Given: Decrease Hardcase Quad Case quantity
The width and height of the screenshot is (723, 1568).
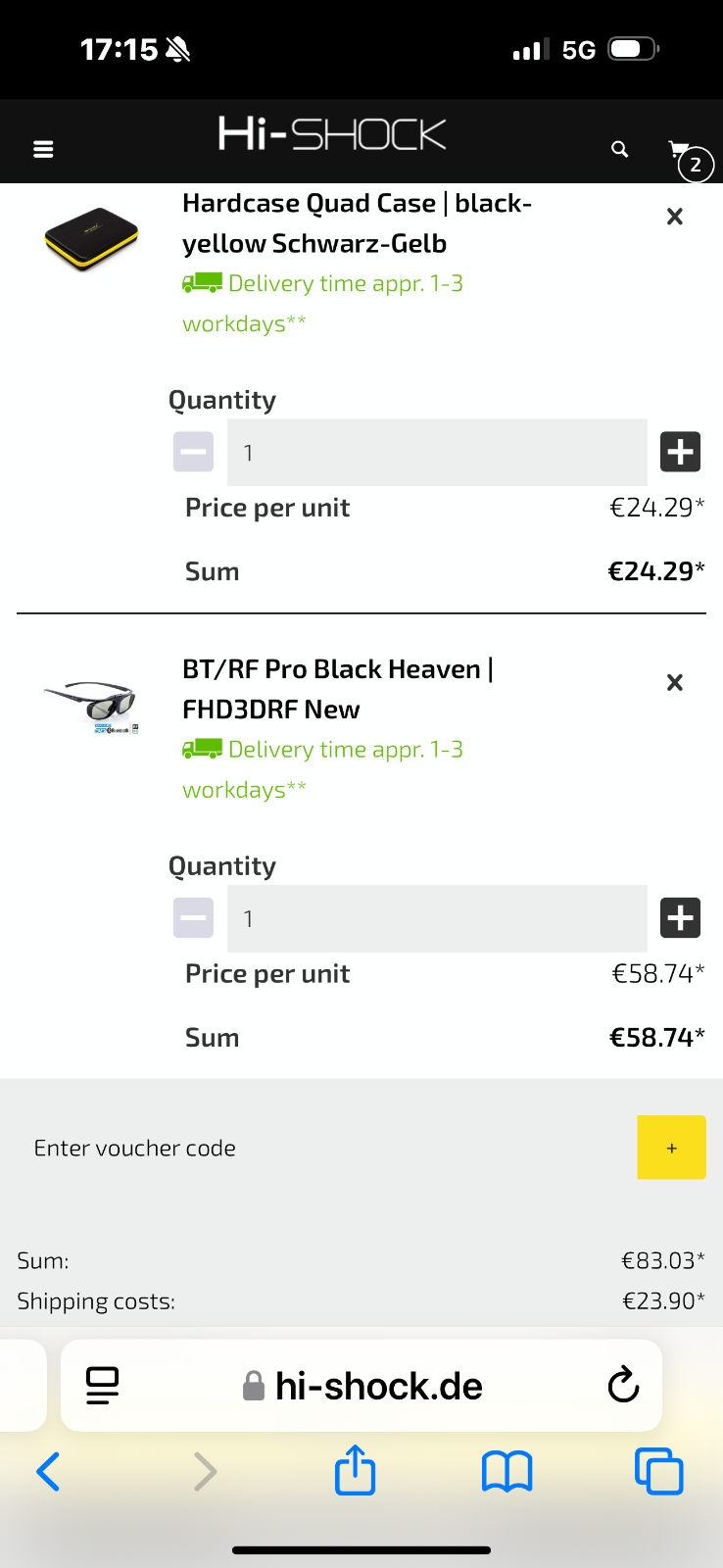Looking at the screenshot, I should point(193,452).
